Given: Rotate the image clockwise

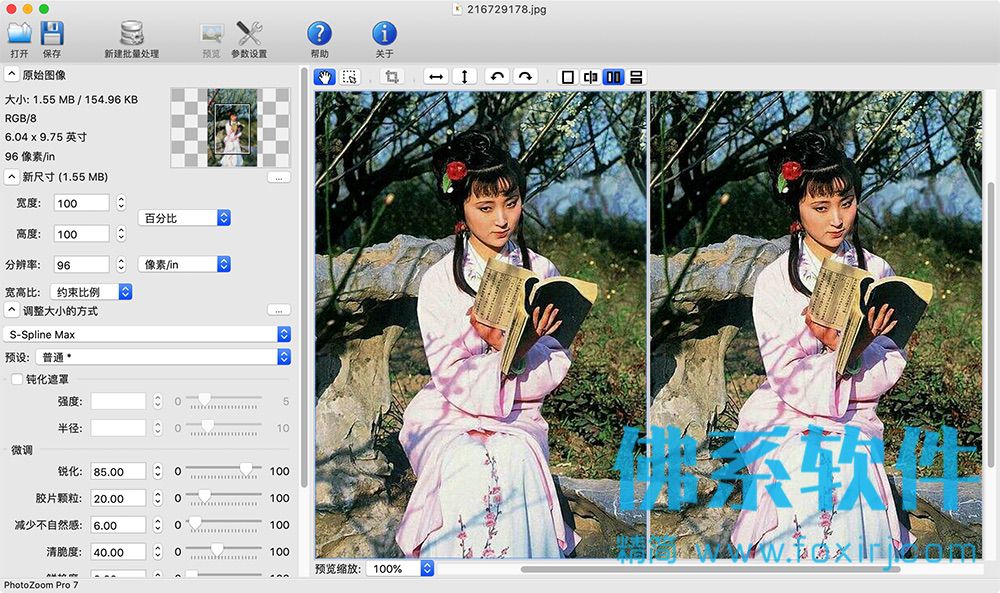Looking at the screenshot, I should (x=525, y=77).
